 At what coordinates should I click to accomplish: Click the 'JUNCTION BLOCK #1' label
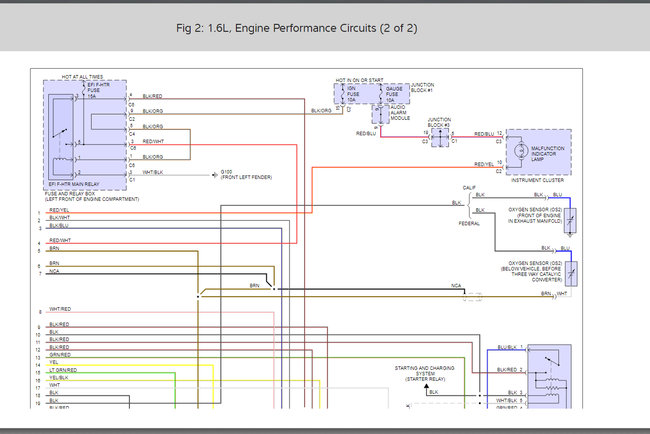click(422, 87)
